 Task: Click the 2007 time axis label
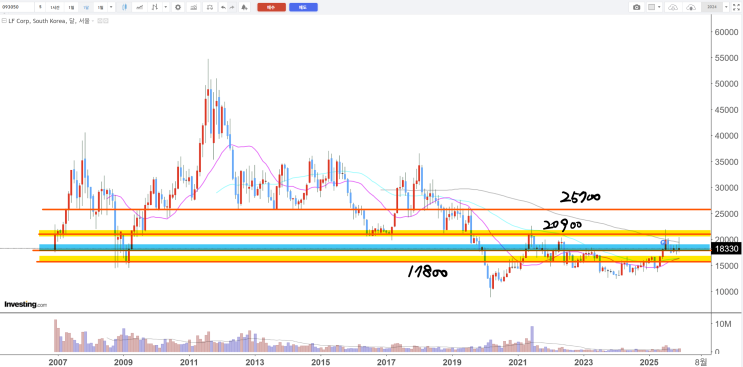[58, 361]
